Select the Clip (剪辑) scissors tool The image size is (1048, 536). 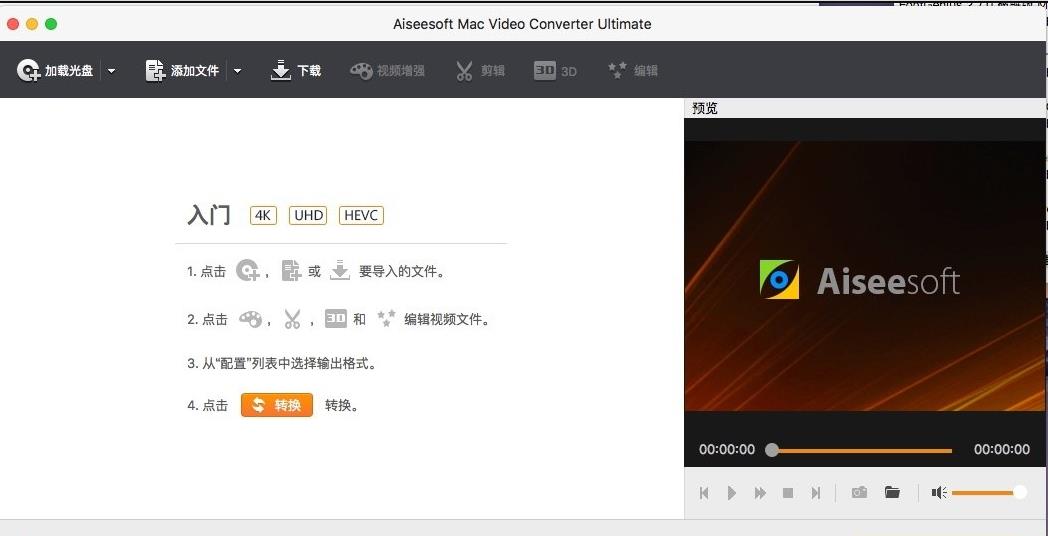(x=480, y=71)
